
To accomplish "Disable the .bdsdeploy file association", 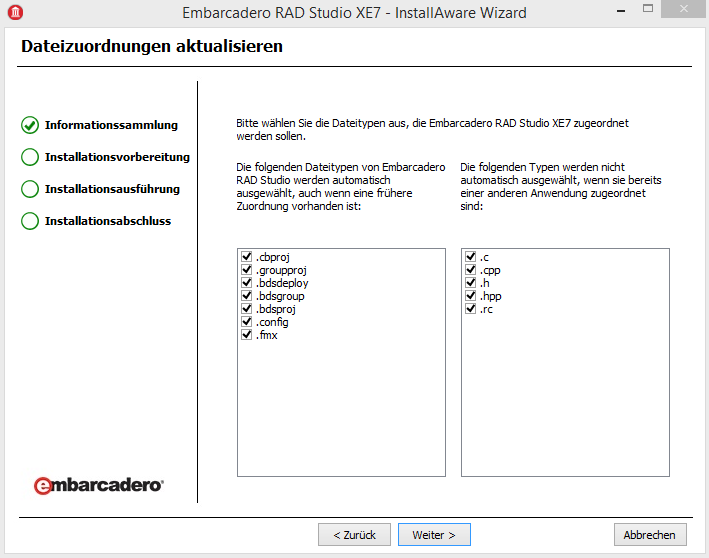I will [246, 283].
